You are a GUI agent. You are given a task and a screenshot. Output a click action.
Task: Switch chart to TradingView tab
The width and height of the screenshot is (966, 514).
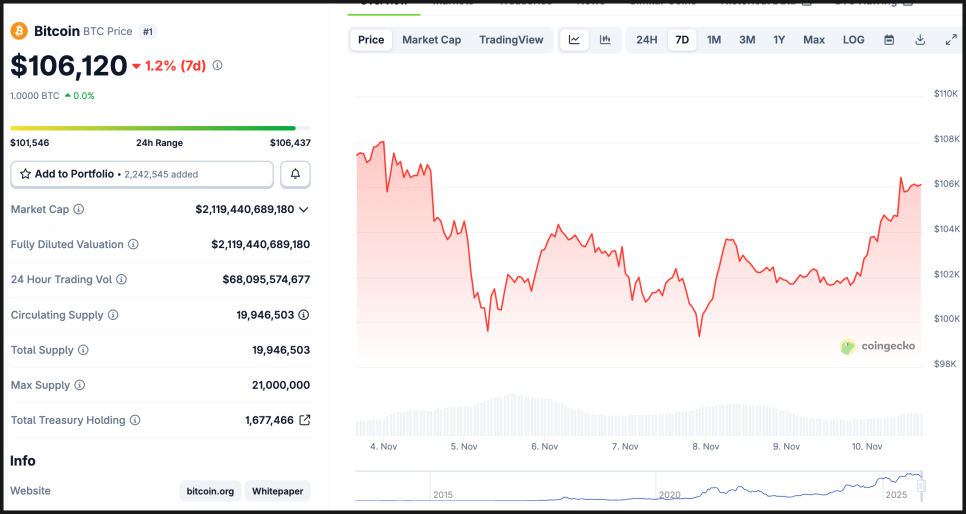511,40
